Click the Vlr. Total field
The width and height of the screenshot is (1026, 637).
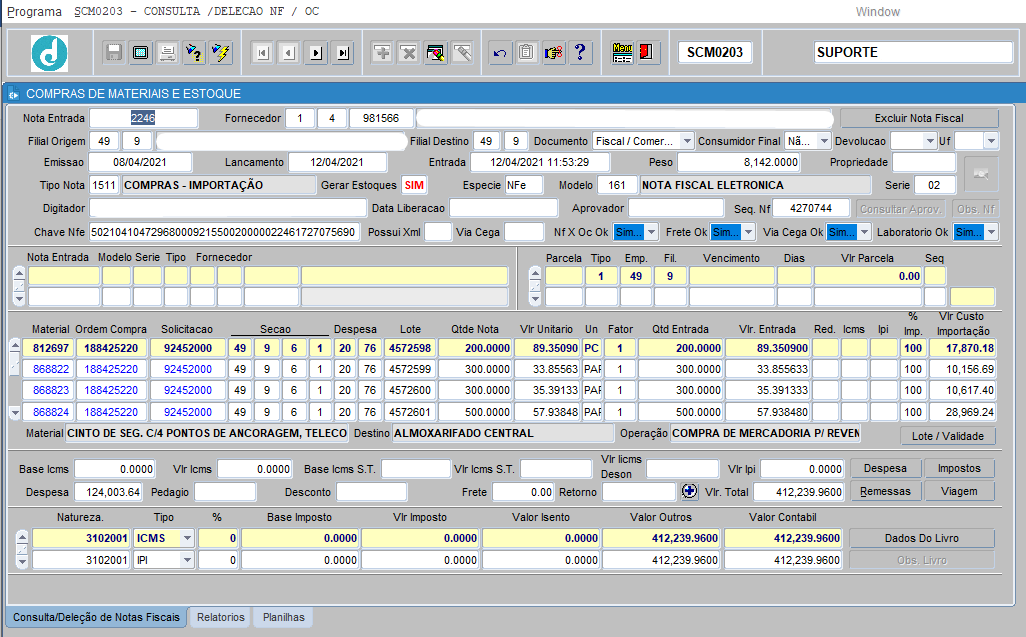[x=798, y=492]
